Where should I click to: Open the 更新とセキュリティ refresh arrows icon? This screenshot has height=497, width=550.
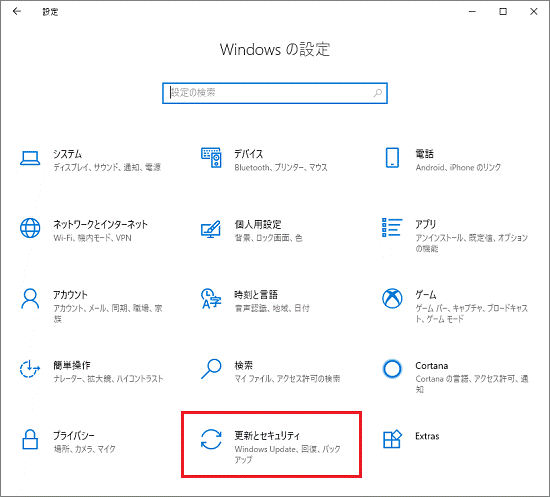211,439
